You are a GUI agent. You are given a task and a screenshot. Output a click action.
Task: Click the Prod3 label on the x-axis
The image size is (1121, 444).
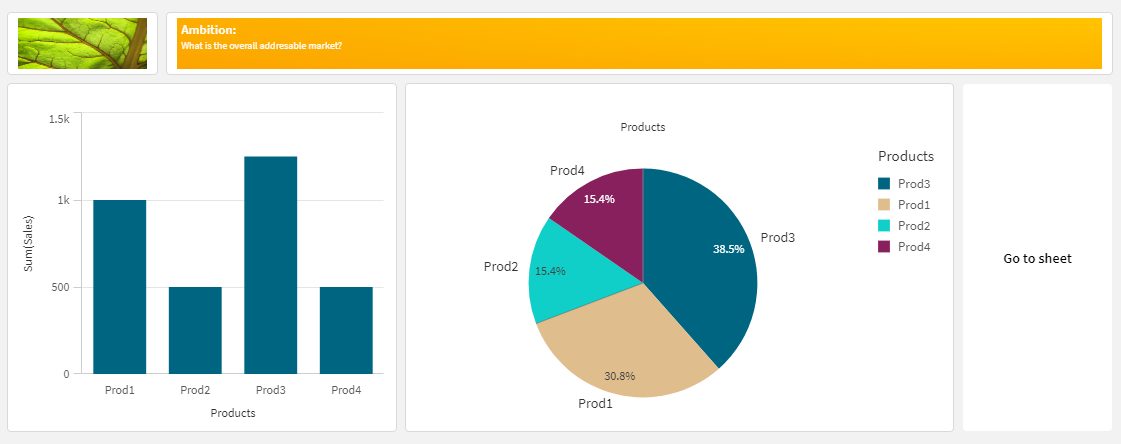(270, 390)
